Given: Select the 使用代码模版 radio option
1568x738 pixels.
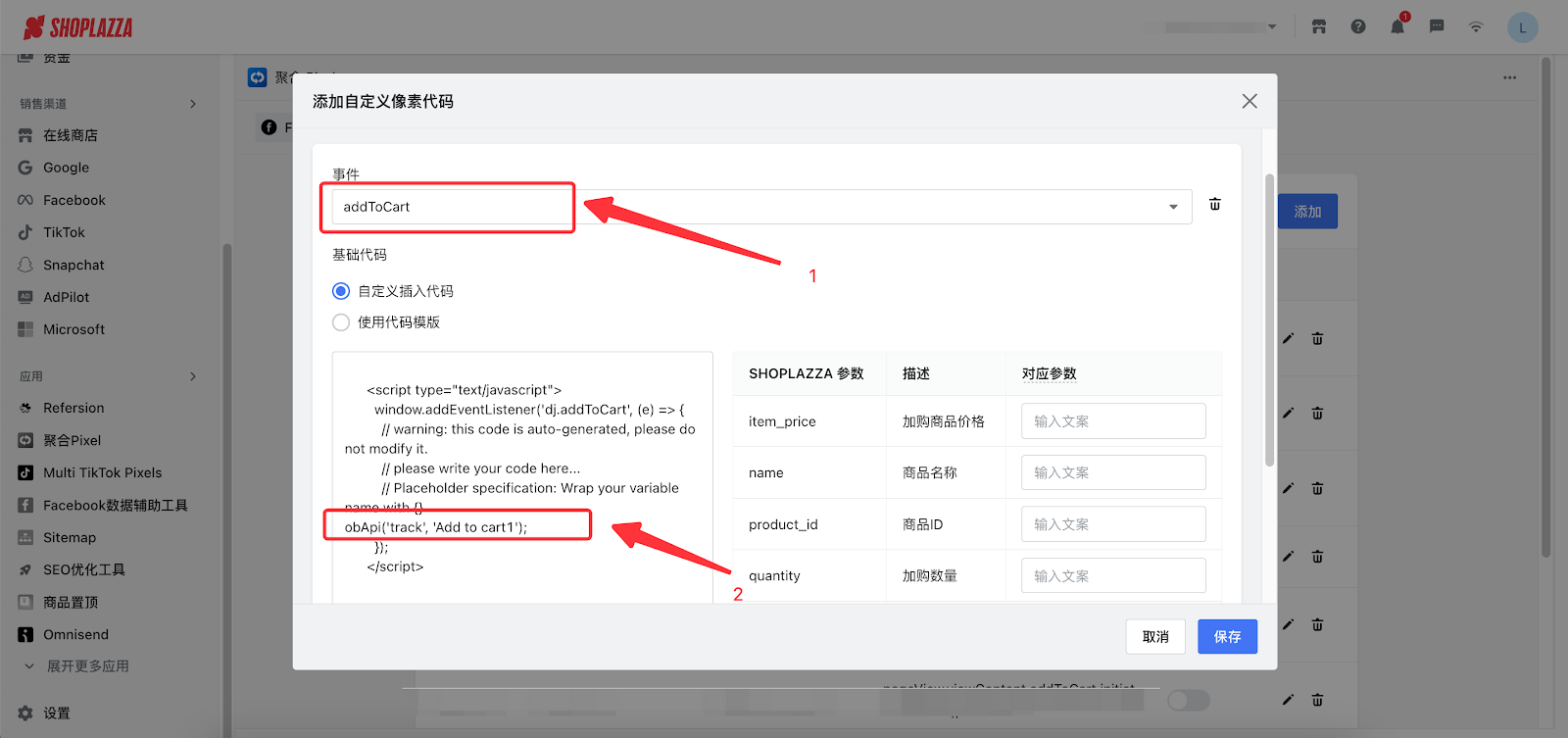Looking at the screenshot, I should click(x=341, y=322).
